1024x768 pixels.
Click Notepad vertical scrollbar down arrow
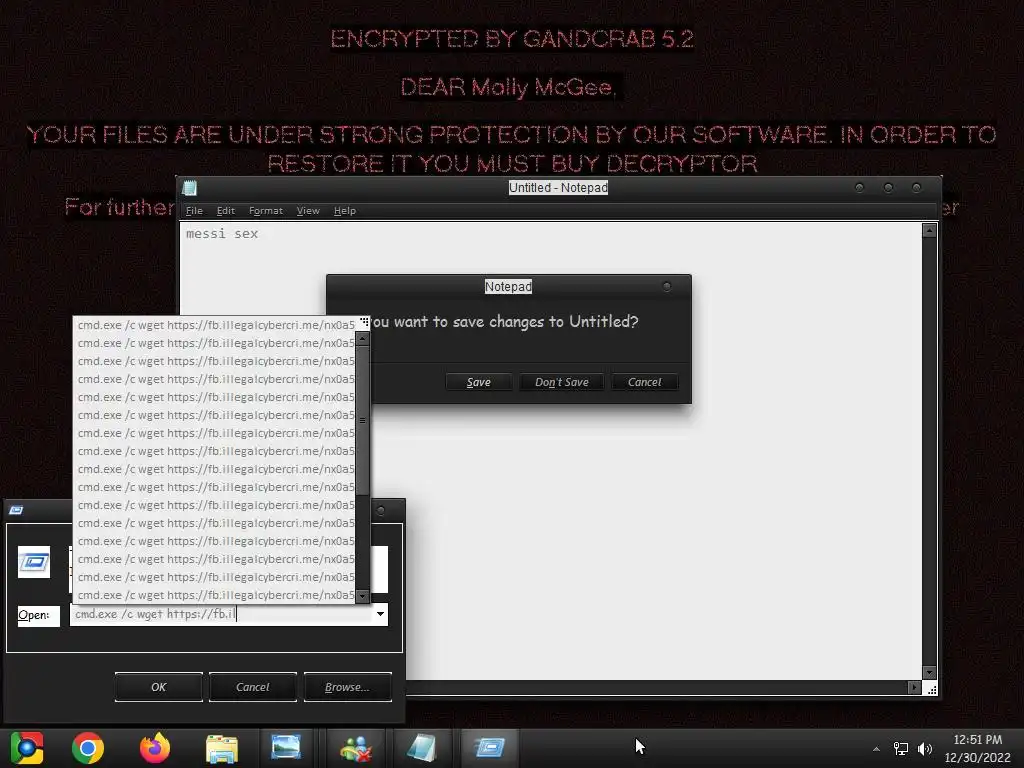929,673
